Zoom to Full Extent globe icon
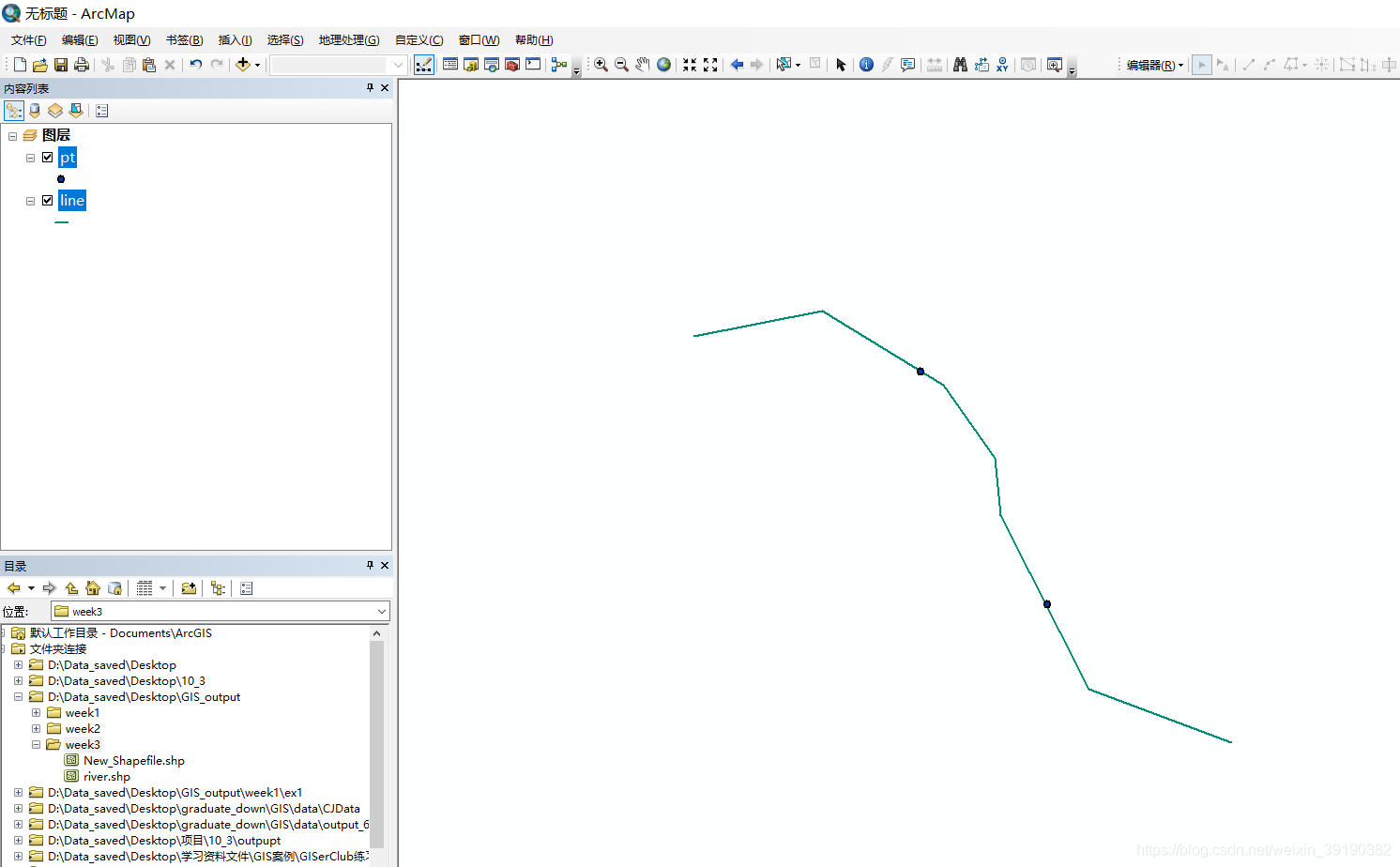The image size is (1400, 867). point(663,65)
